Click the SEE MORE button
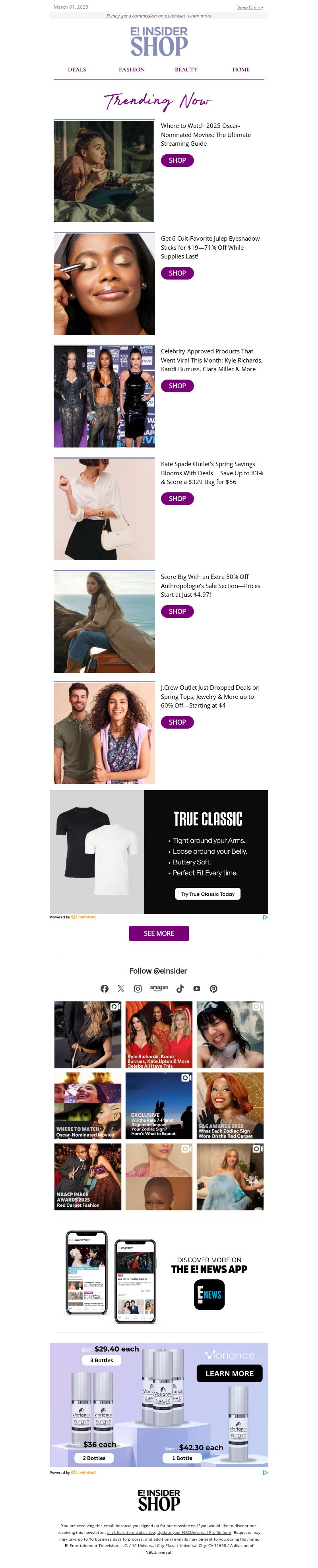Screen dimensions: 318x1568 [x=159, y=933]
